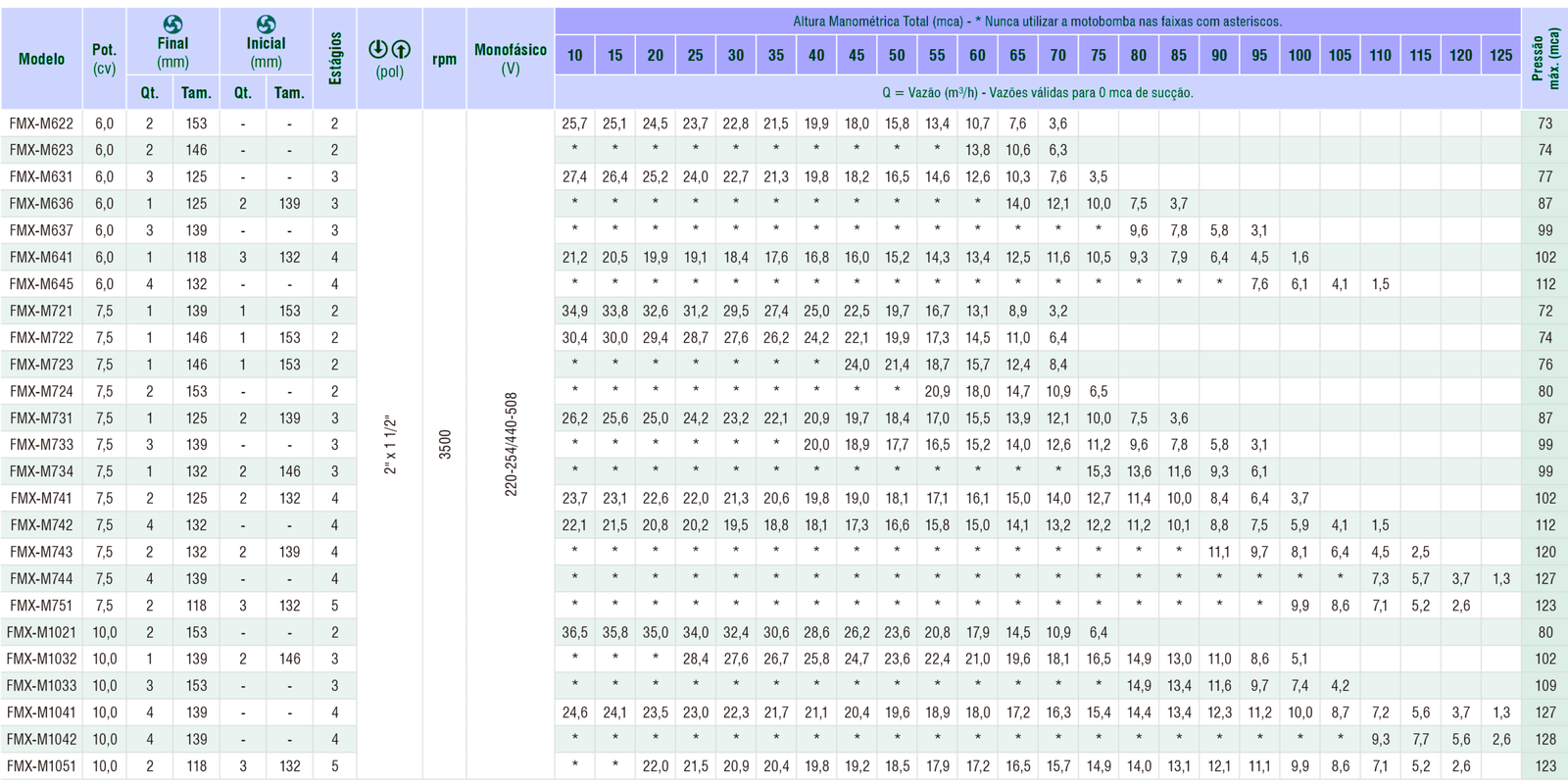Click model name FMX-M1042
This screenshot has width=1568, height=783.
[x=41, y=739]
